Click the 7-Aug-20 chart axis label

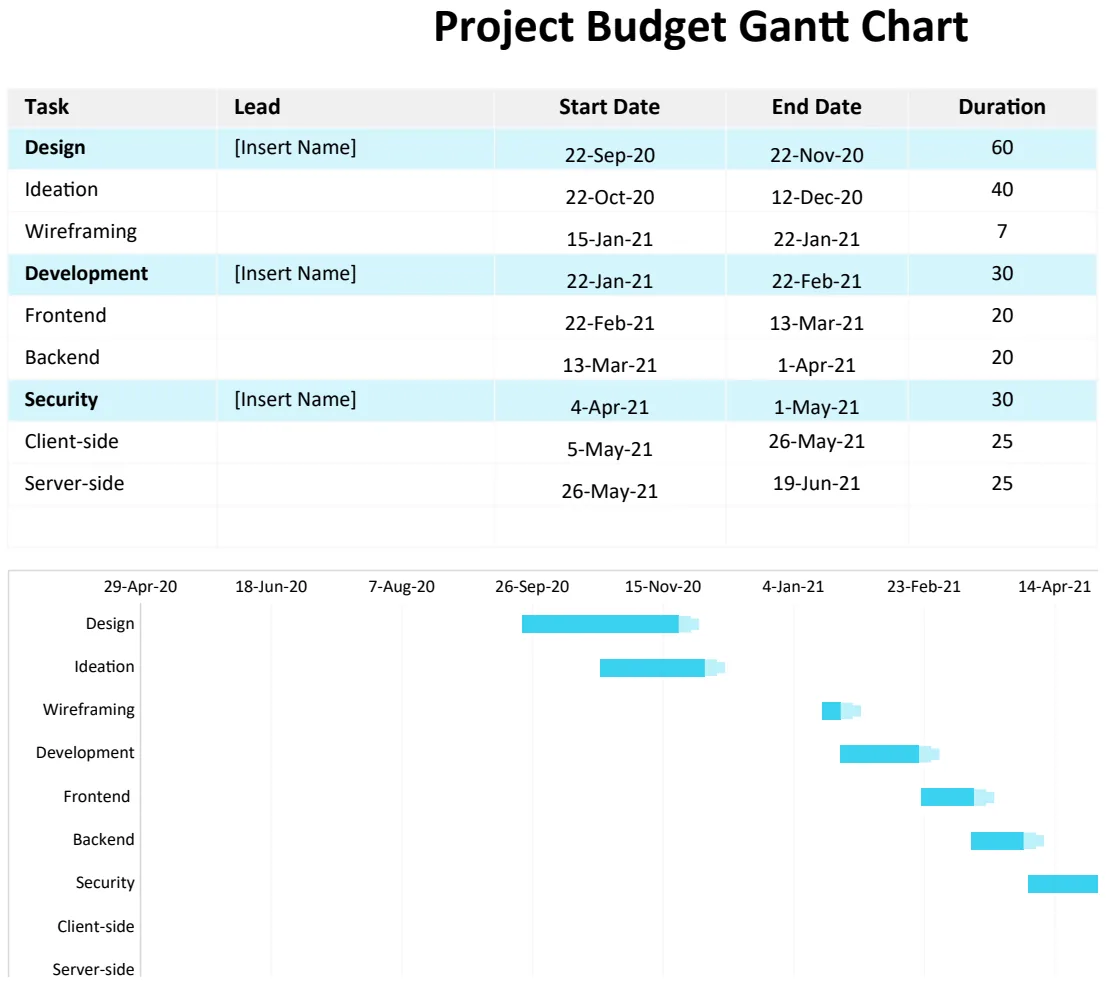401,586
